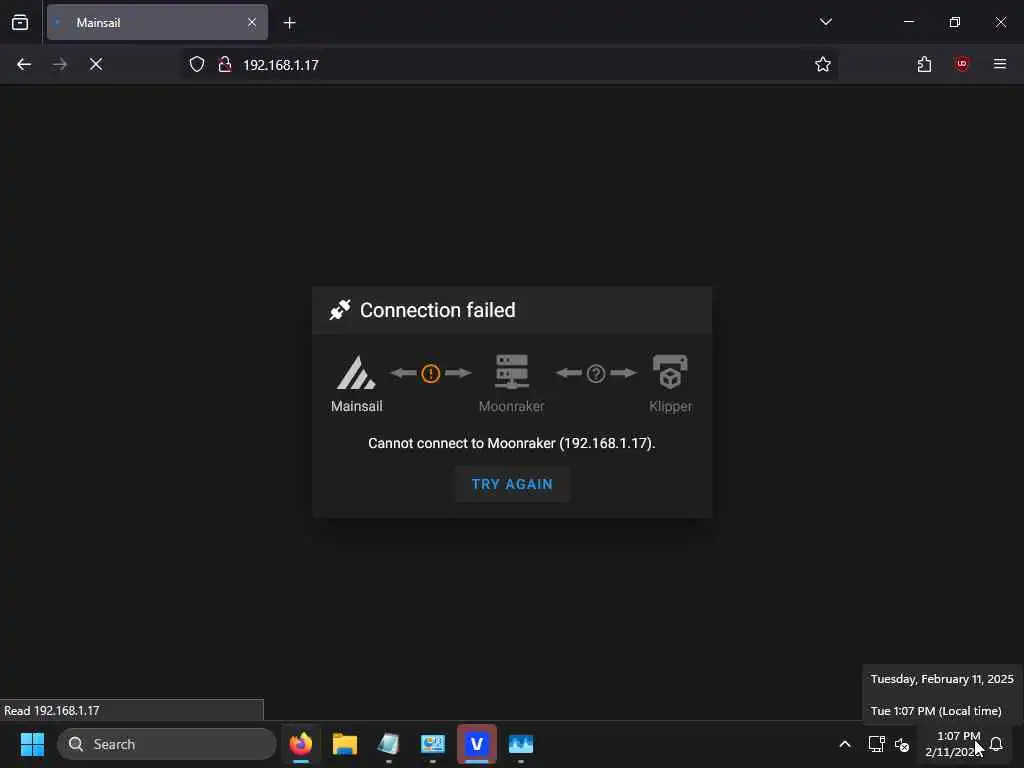Screen dimensions: 1024x768
Task: Click the TRY AGAIN button
Action: 512,484
